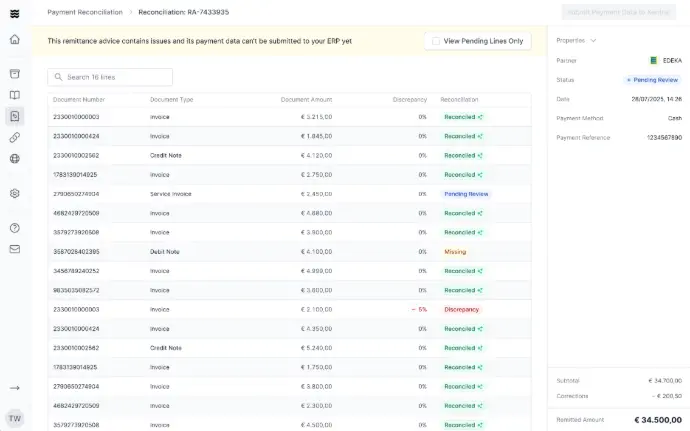Sort by Document Amount column header
Image resolution: width=690 pixels, height=431 pixels.
click(x=306, y=100)
